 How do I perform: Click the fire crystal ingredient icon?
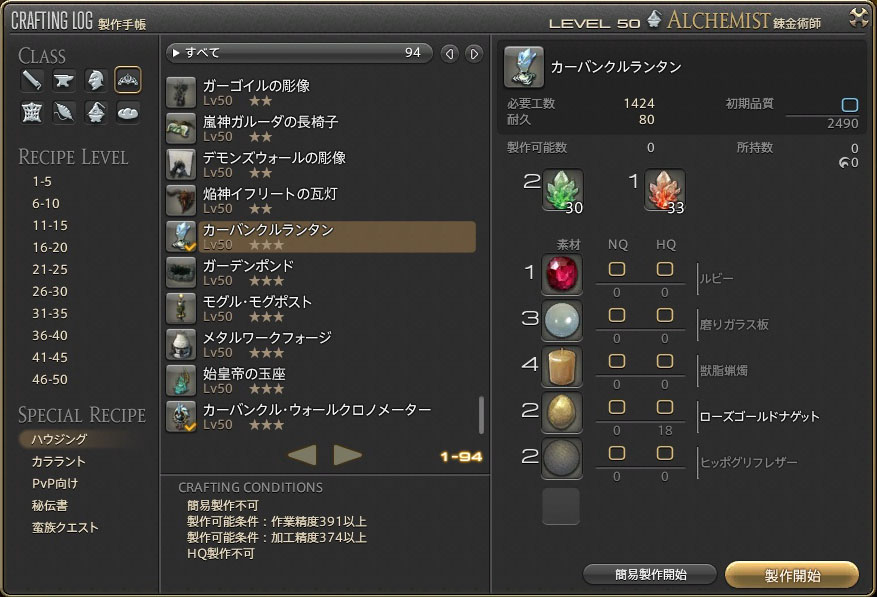click(x=664, y=191)
